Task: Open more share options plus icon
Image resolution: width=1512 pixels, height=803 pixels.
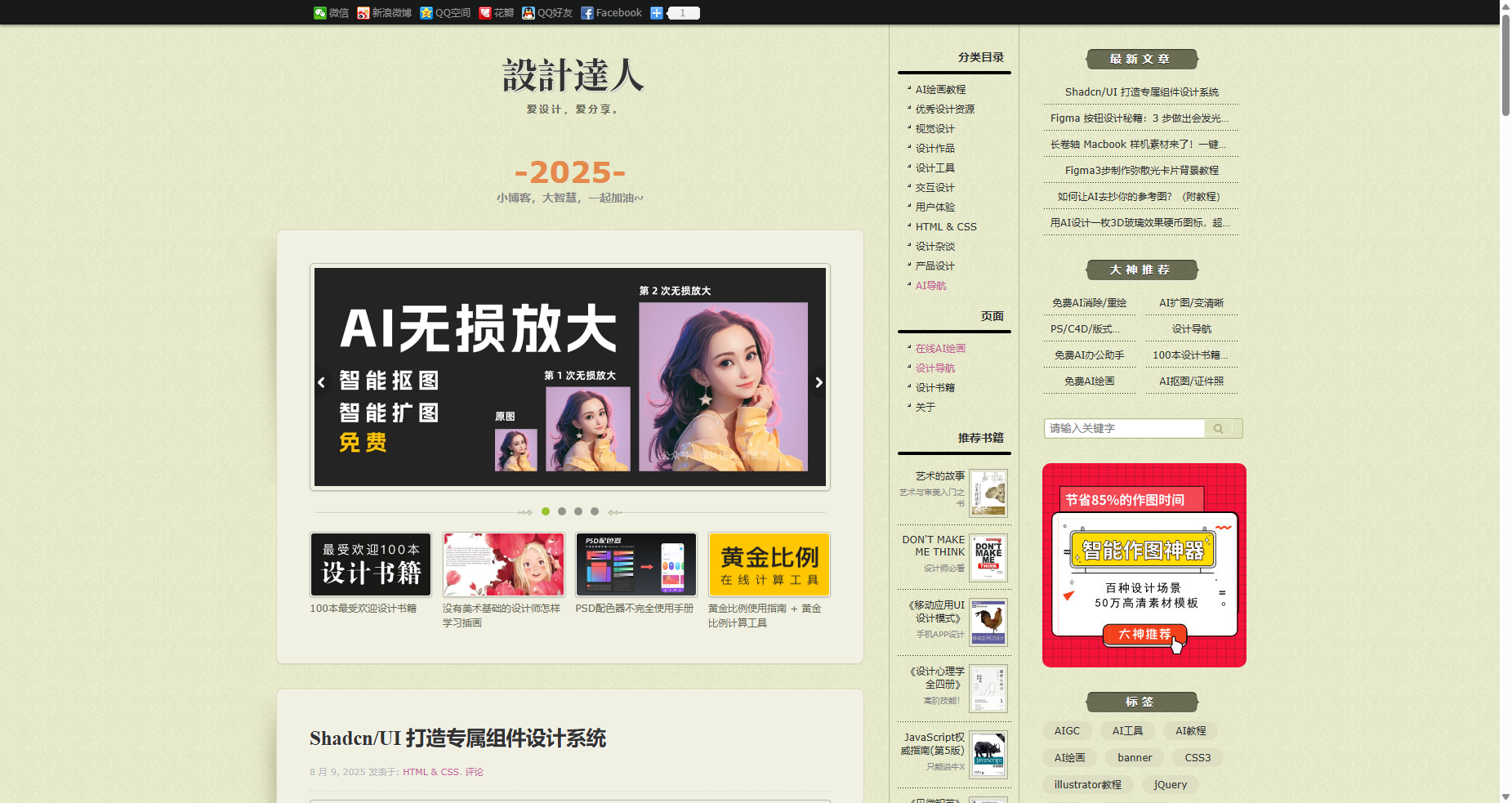Action: click(656, 13)
